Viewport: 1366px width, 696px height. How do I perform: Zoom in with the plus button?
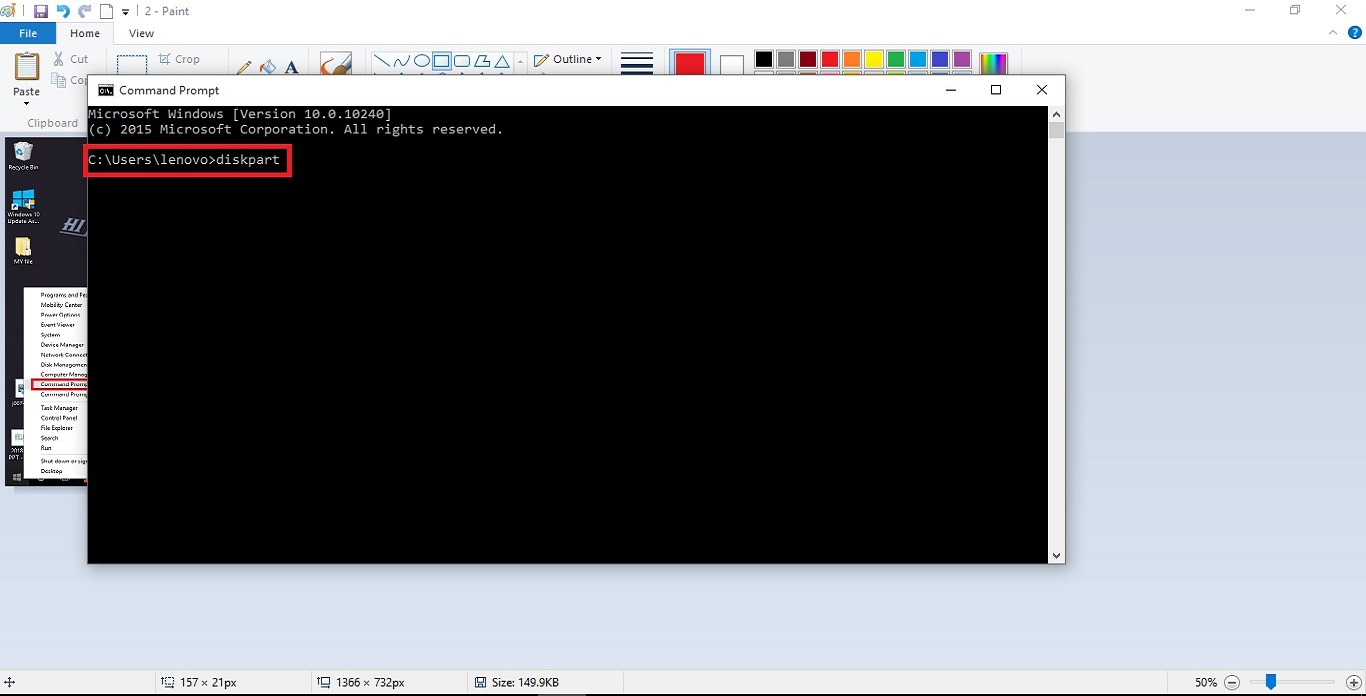1354,682
